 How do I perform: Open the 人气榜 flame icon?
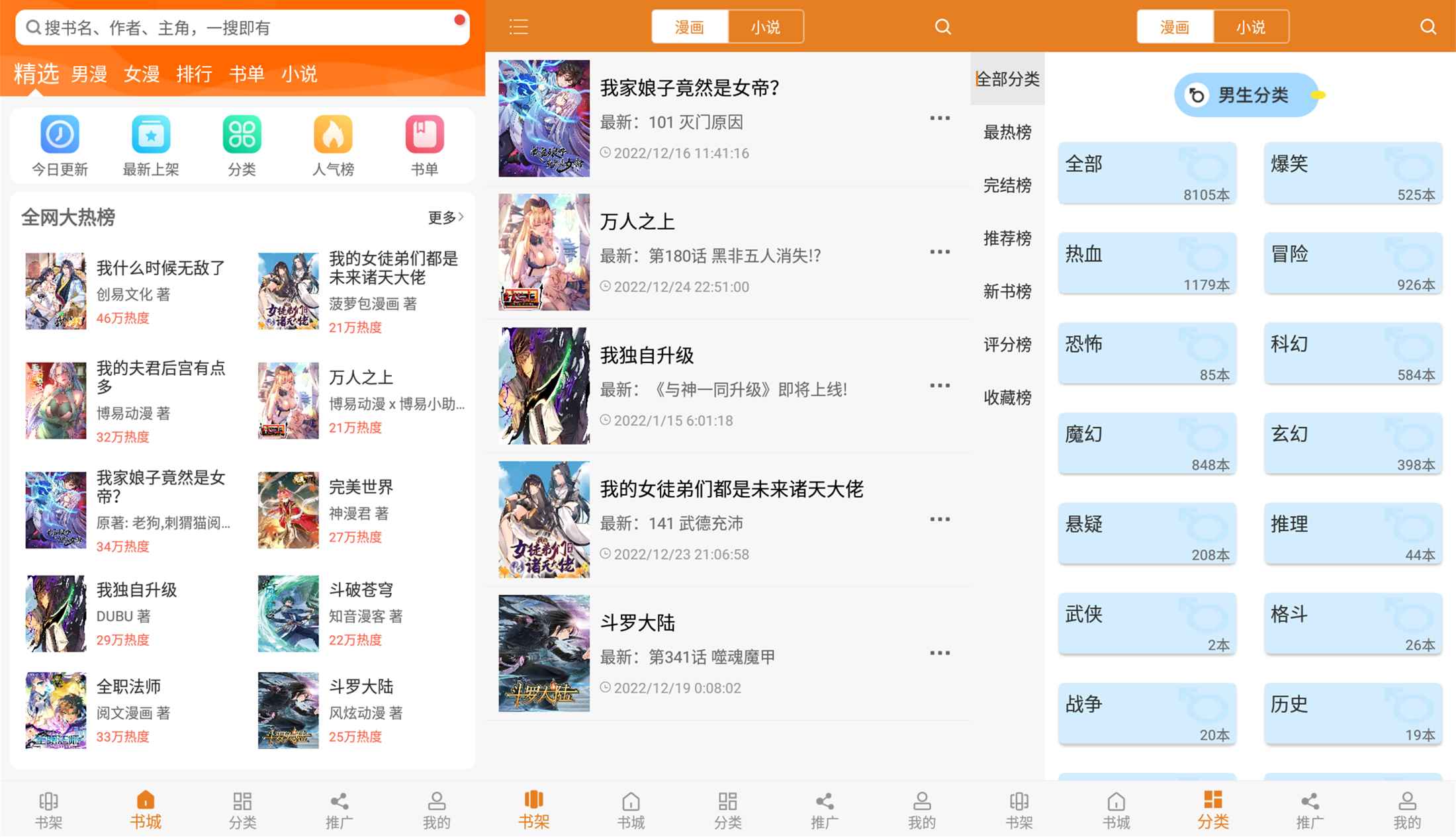tap(333, 134)
